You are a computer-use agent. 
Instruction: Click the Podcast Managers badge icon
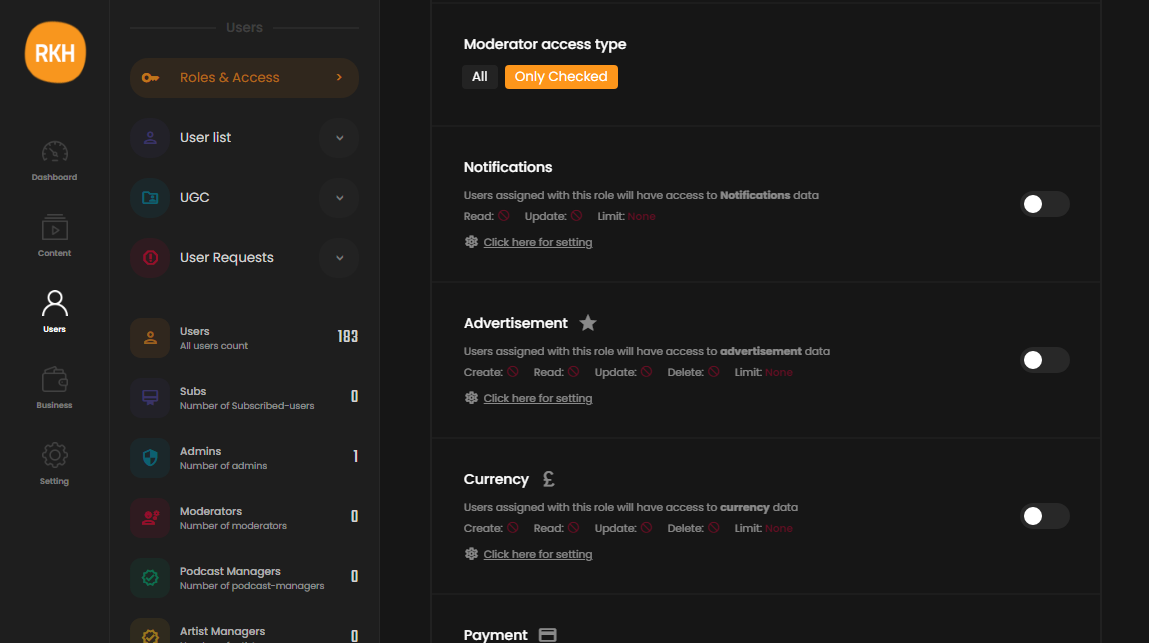[150, 578]
